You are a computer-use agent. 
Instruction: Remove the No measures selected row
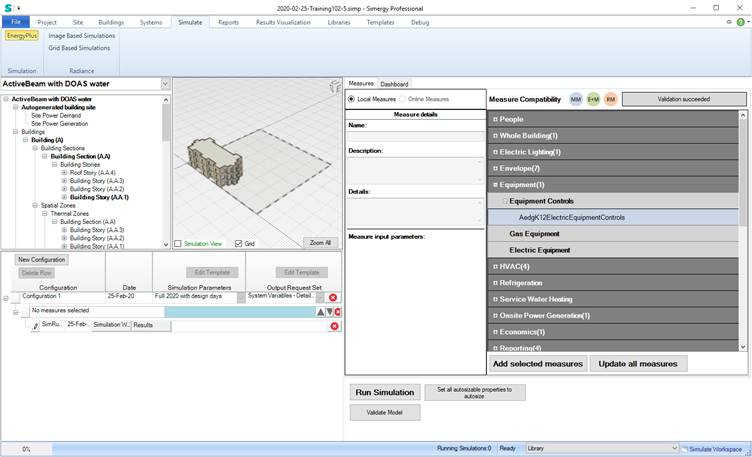[x=338, y=312]
